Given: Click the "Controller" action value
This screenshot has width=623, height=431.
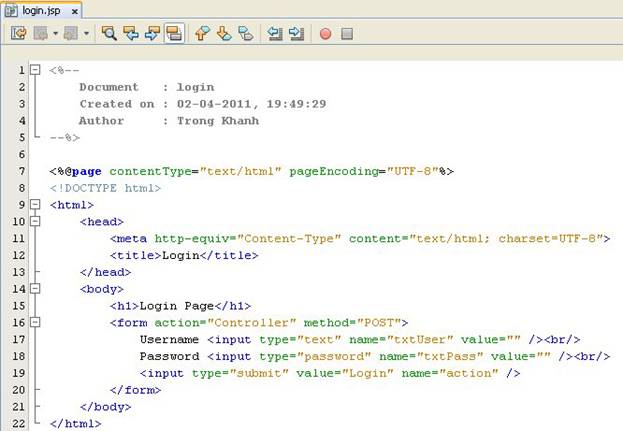Looking at the screenshot, I should 252,323.
